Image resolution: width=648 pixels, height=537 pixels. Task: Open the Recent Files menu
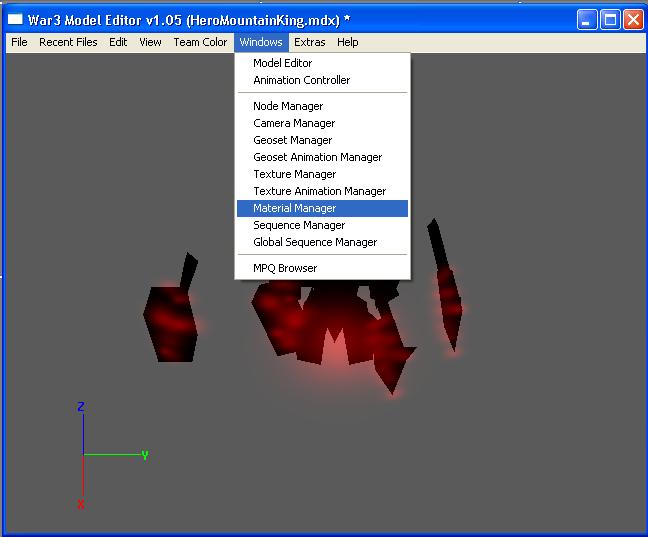click(68, 42)
